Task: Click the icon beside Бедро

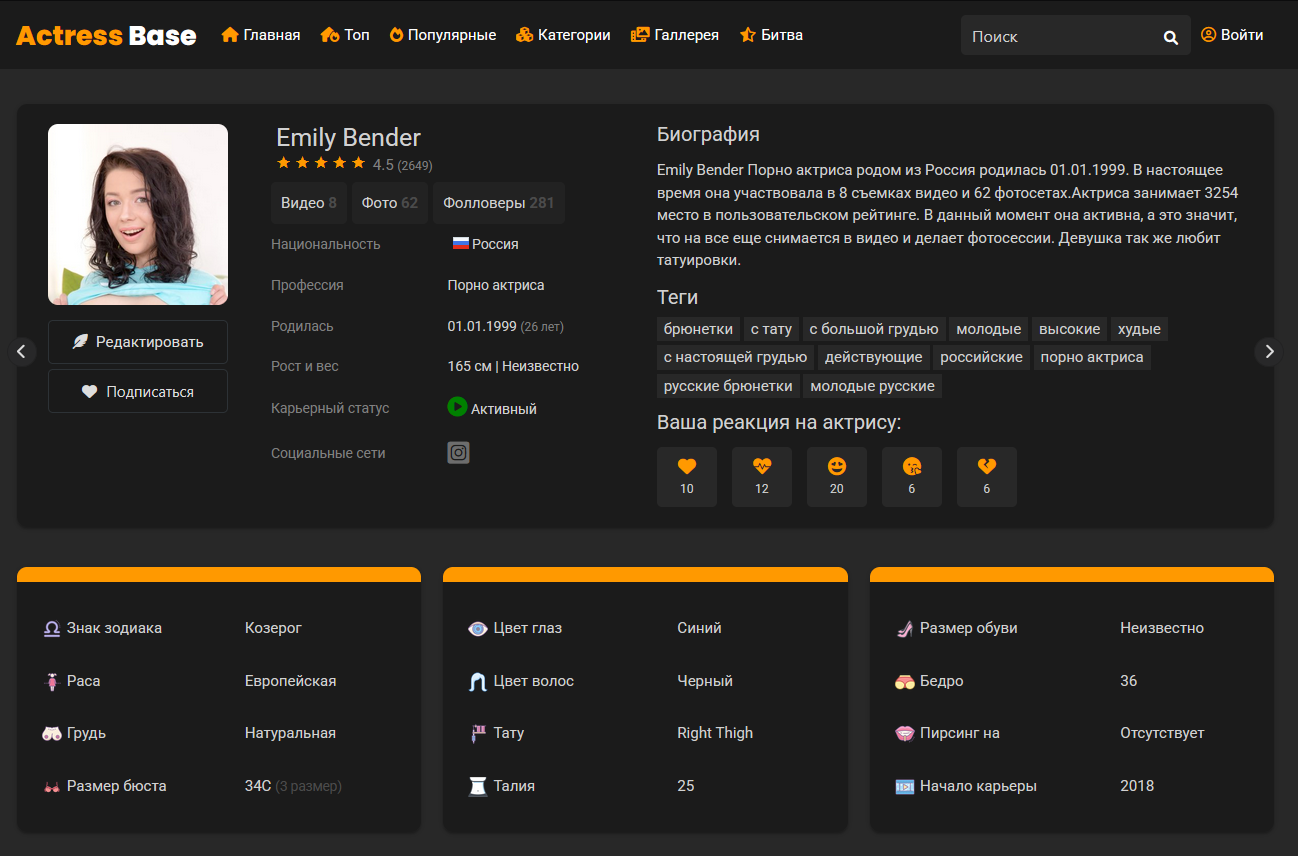Action: (x=905, y=681)
